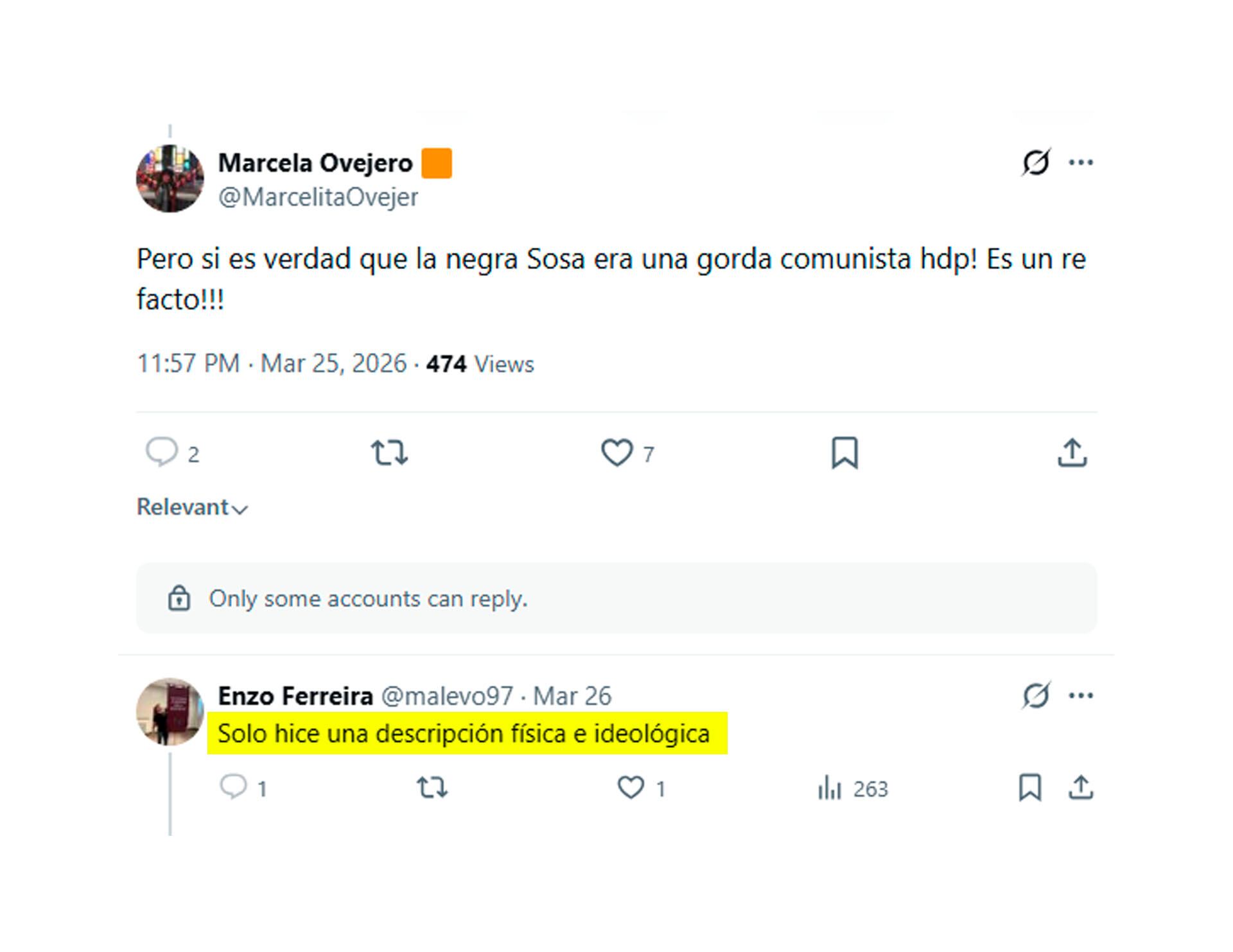Share Marcela Ovejero's tweet

[x=1072, y=454]
